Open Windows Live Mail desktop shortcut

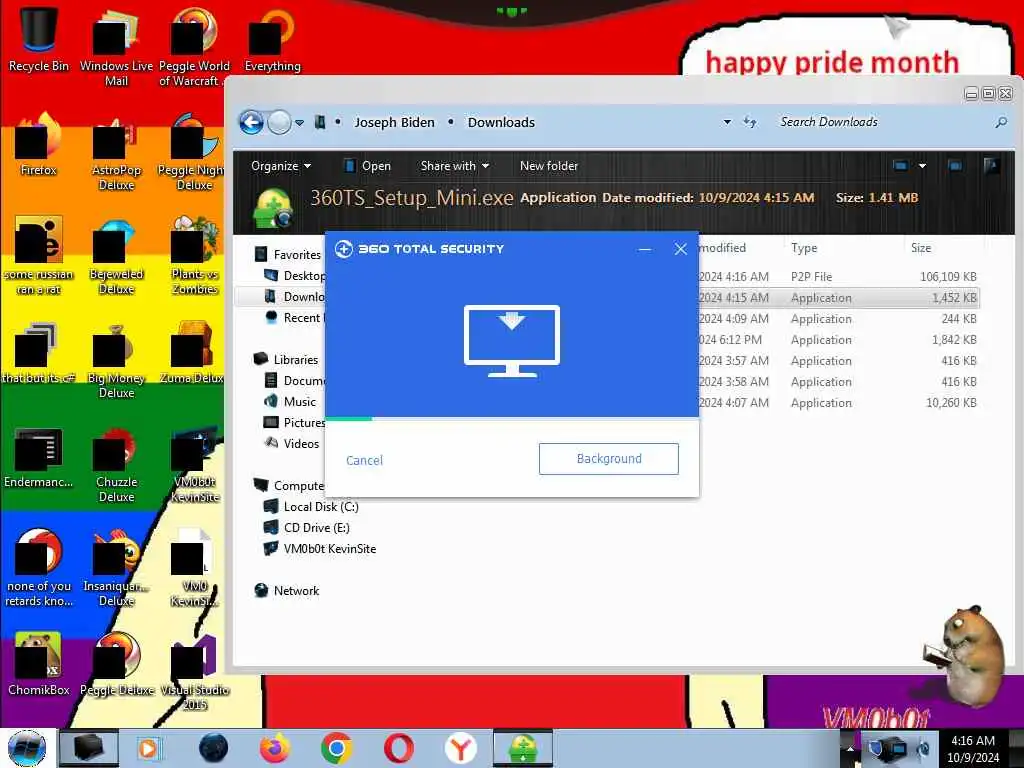coord(116,47)
